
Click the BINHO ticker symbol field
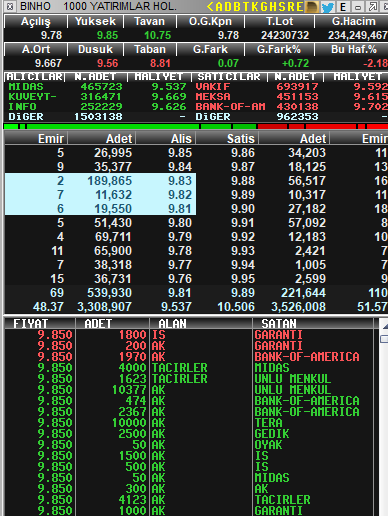pos(36,6)
